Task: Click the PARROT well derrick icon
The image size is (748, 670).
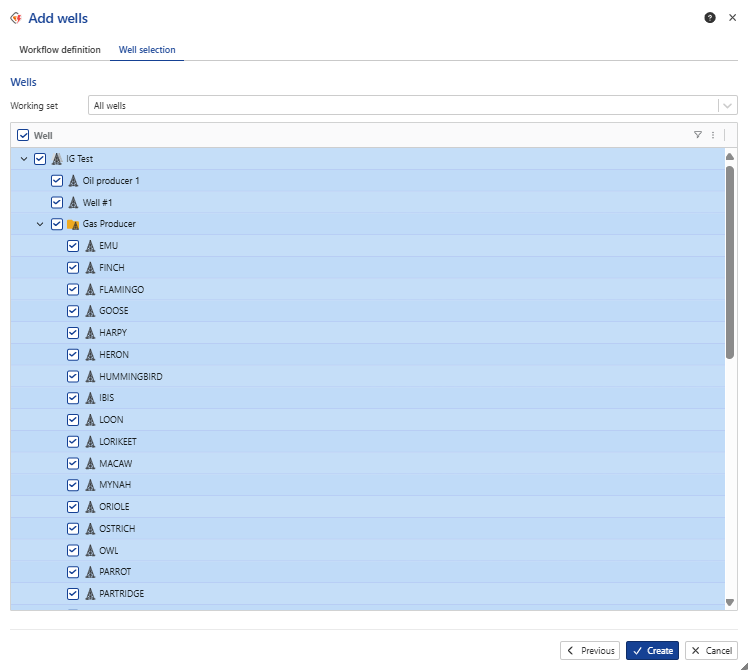Action: [90, 572]
